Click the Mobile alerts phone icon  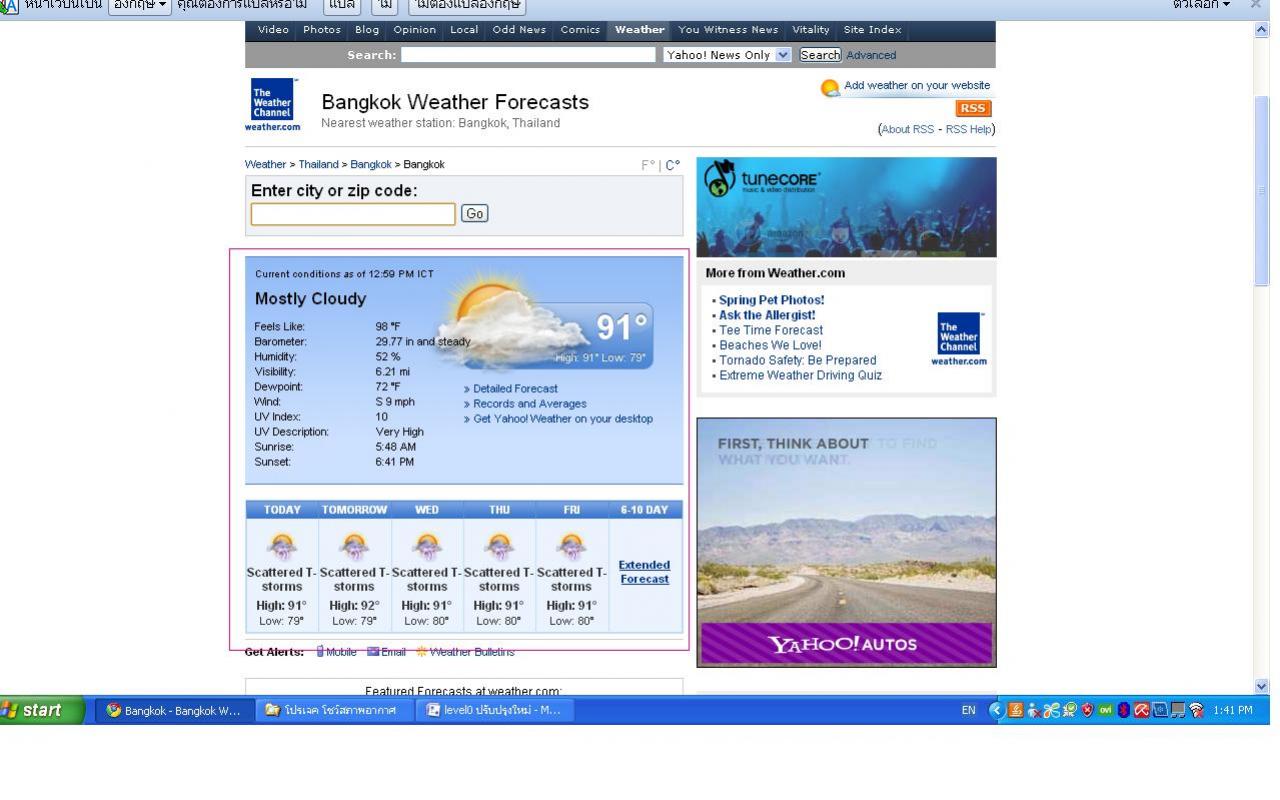(320, 652)
